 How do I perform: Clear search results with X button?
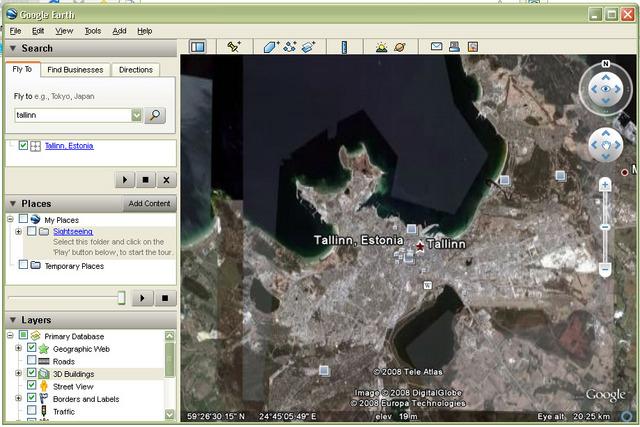pos(166,180)
